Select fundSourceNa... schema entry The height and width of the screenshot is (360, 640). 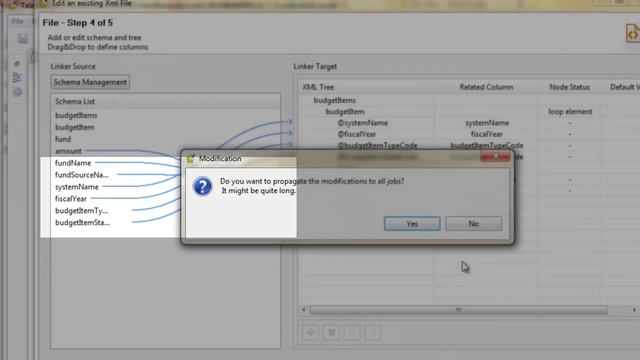coord(82,175)
